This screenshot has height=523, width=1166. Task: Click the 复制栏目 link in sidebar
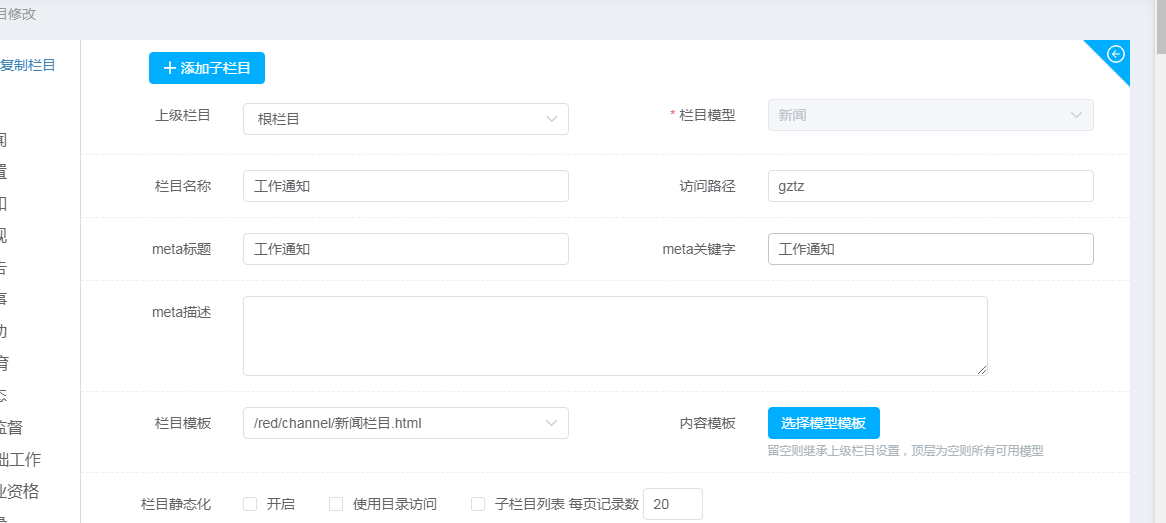point(28,65)
